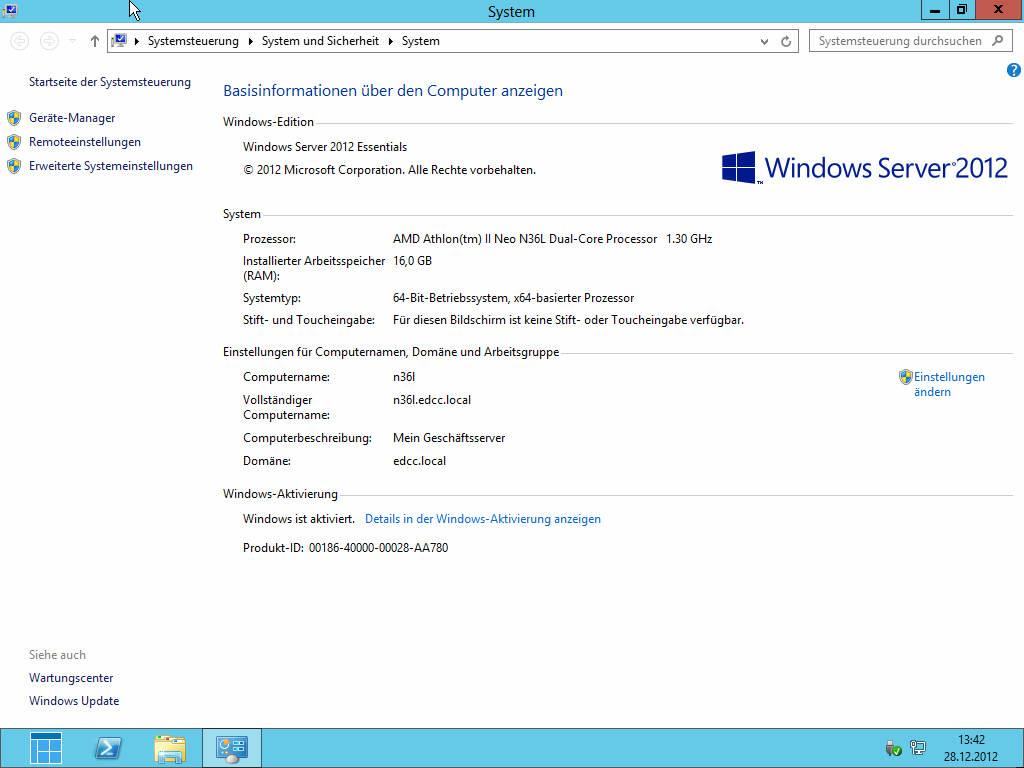Click the computer icon in address bar
Viewport: 1024px width, 768px height.
[x=119, y=40]
